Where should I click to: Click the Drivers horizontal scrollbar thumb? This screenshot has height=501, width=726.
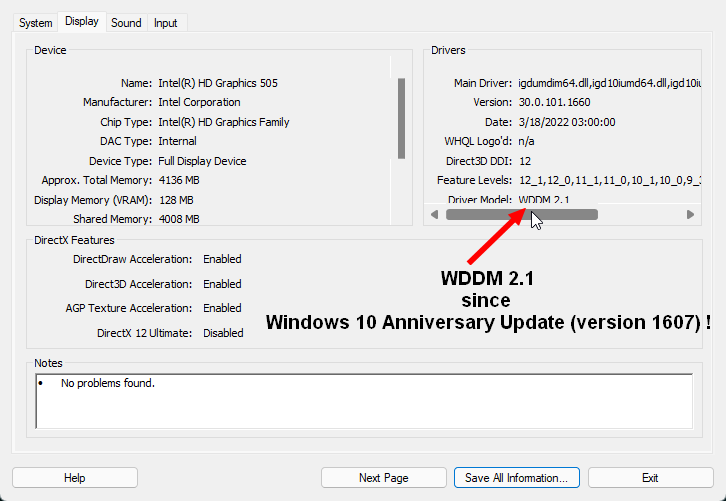click(522, 214)
